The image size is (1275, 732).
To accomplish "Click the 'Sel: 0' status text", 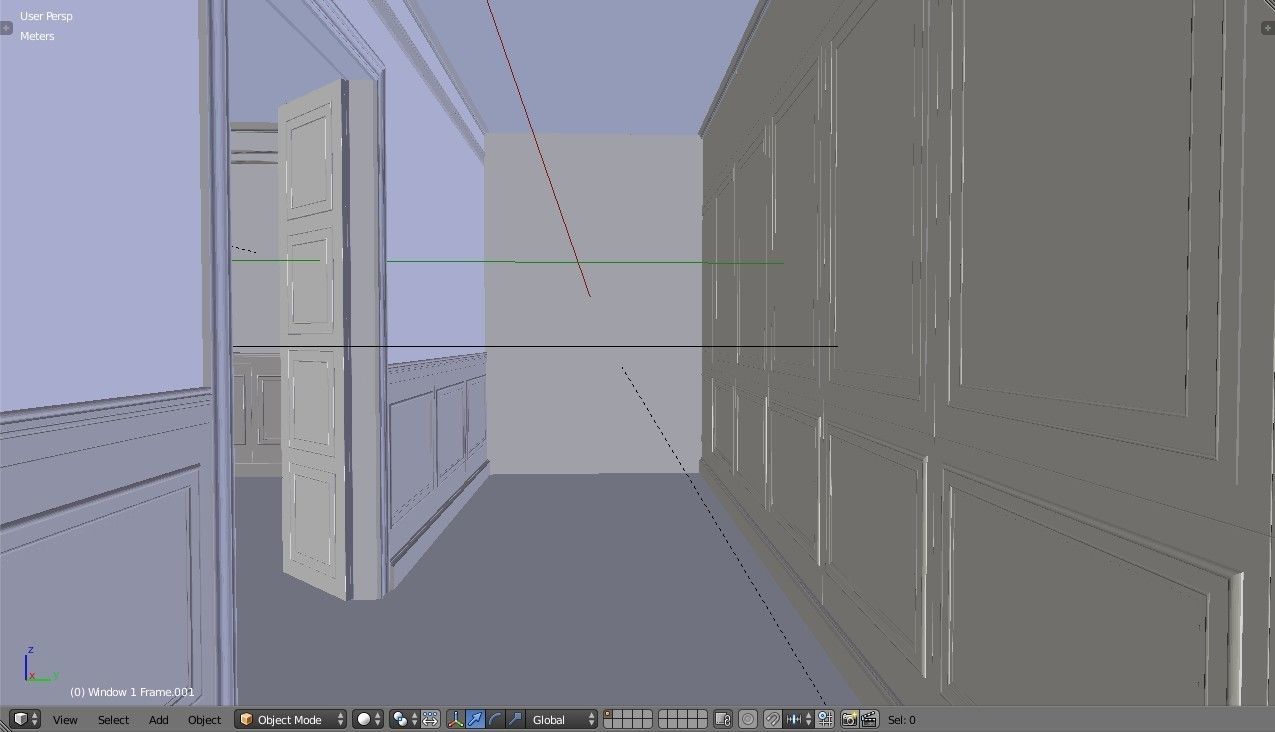I will pos(901,720).
